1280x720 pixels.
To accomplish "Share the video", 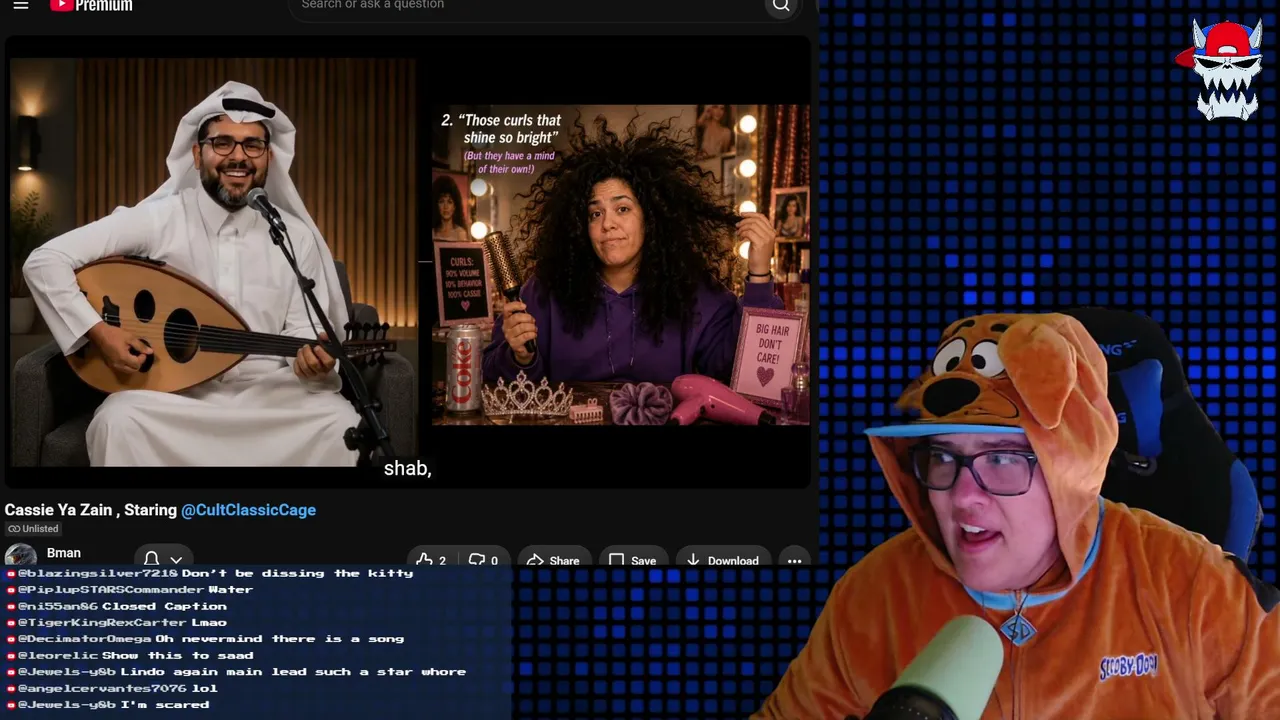I will pos(553,560).
